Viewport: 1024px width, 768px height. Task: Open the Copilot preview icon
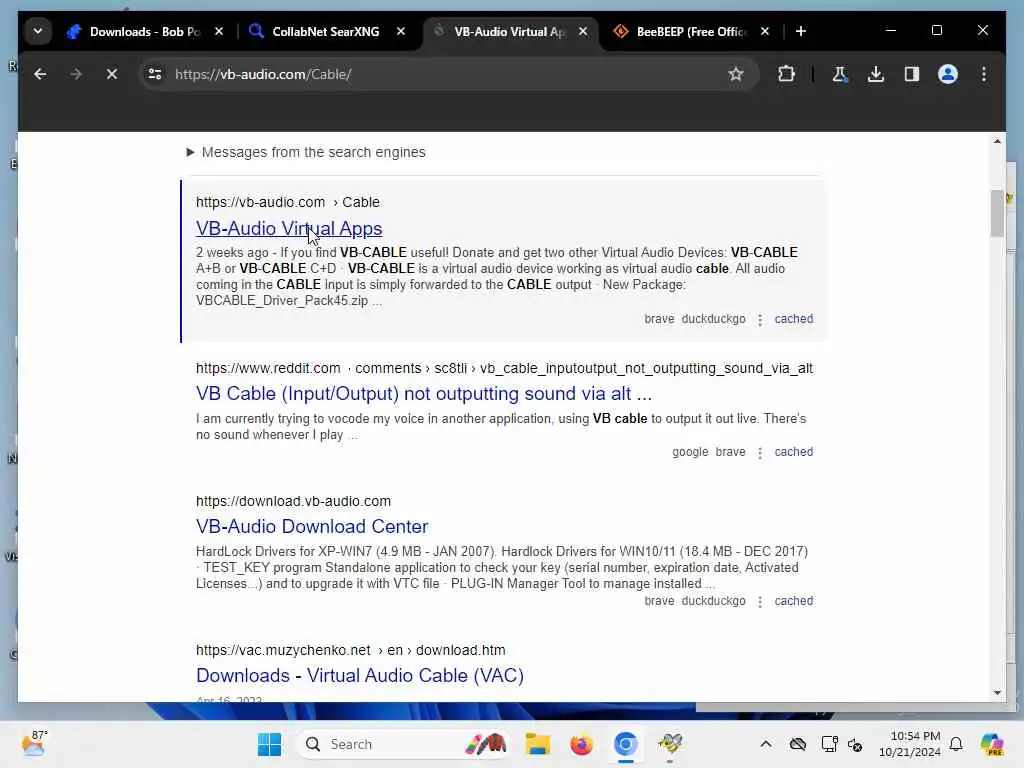point(992,744)
